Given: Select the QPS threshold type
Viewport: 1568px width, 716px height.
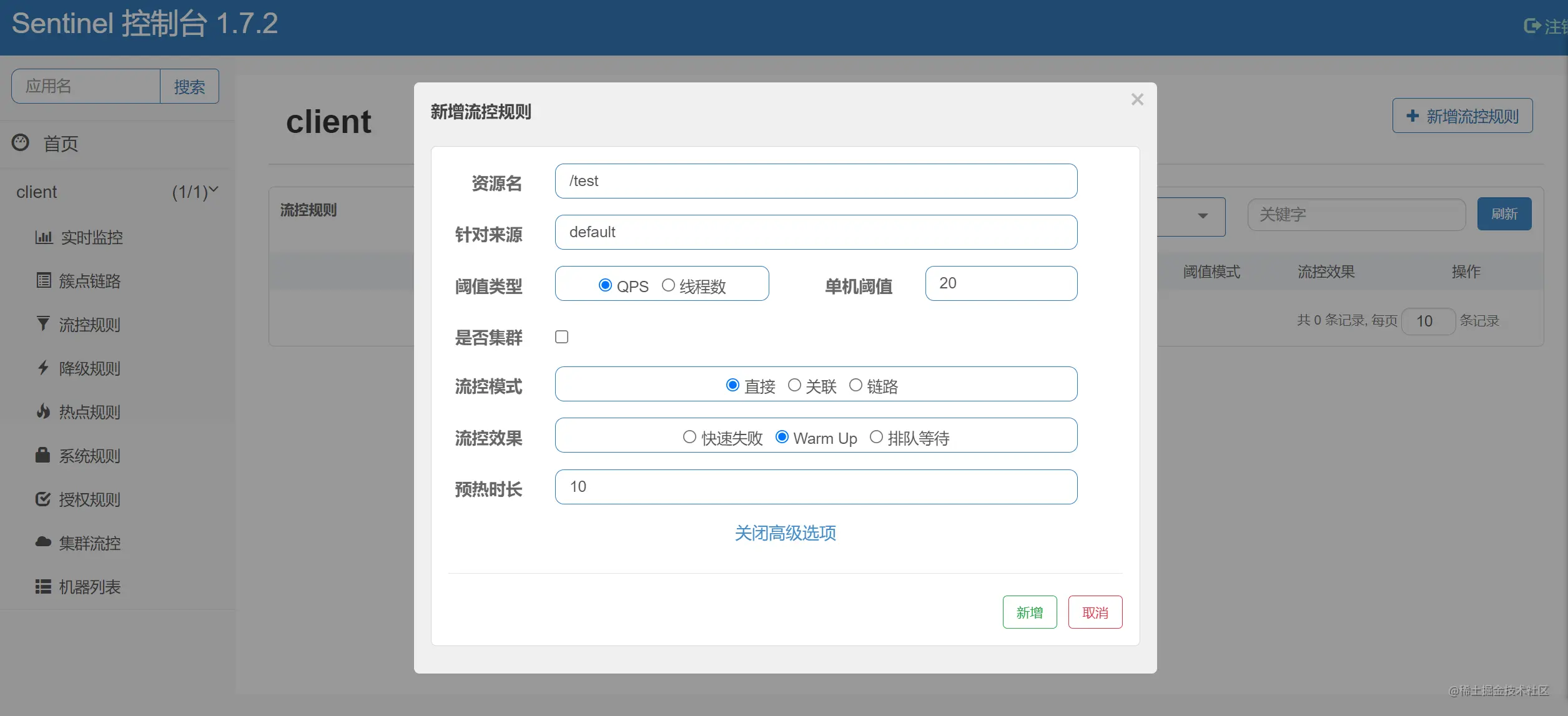Looking at the screenshot, I should tap(605, 285).
